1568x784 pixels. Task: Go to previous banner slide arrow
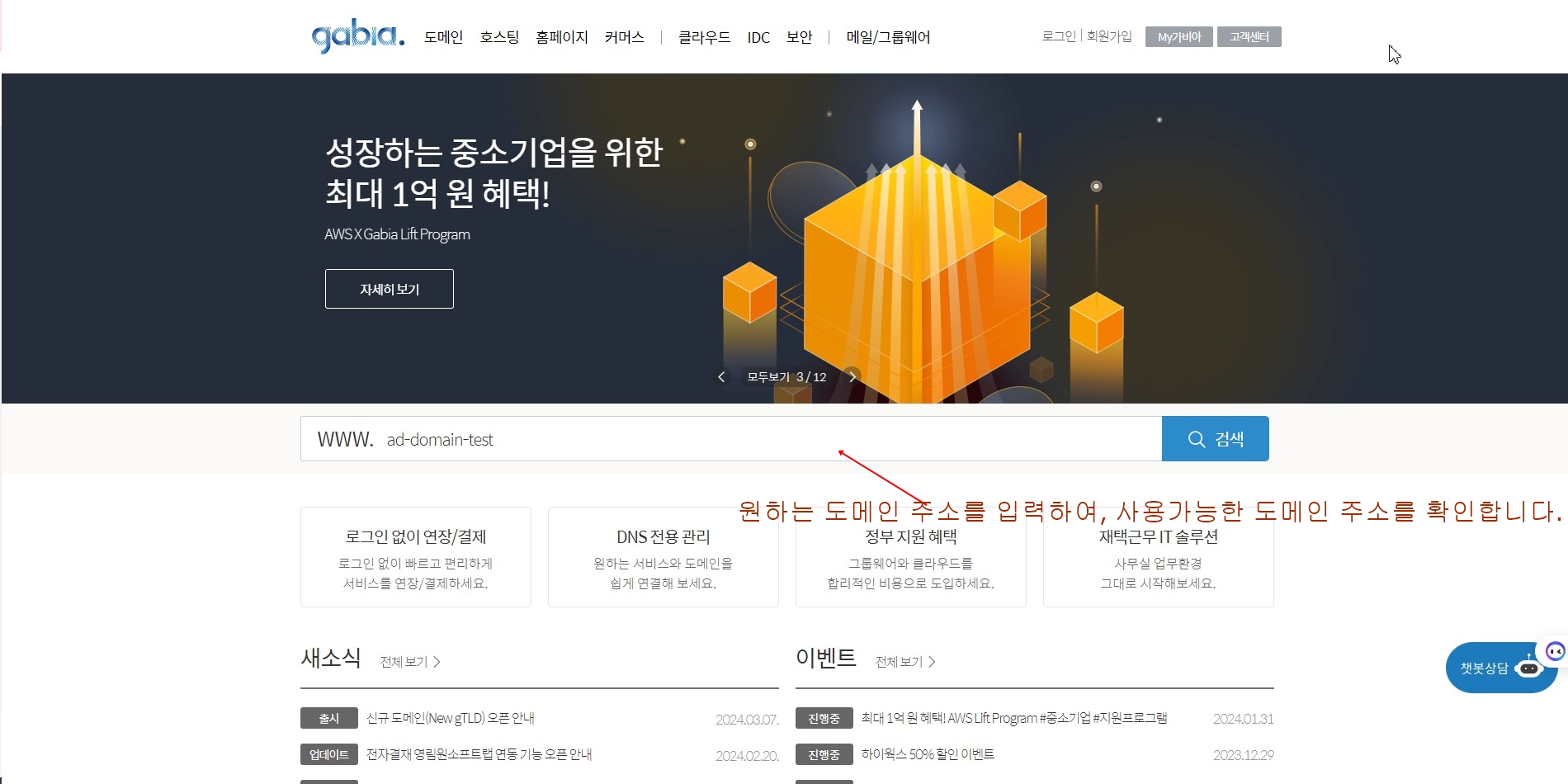[x=721, y=377]
